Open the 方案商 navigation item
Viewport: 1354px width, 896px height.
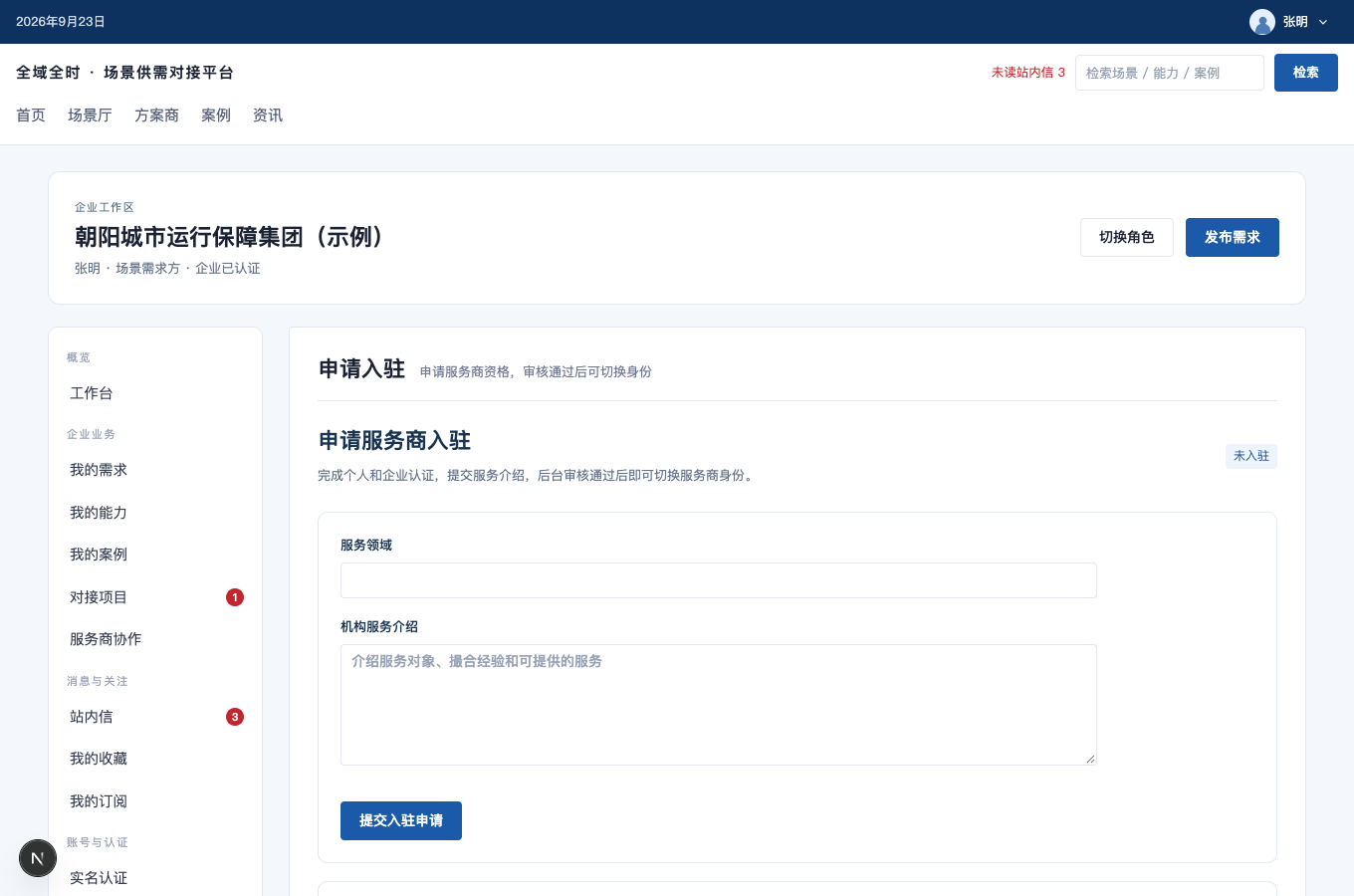pyautogui.click(x=156, y=115)
